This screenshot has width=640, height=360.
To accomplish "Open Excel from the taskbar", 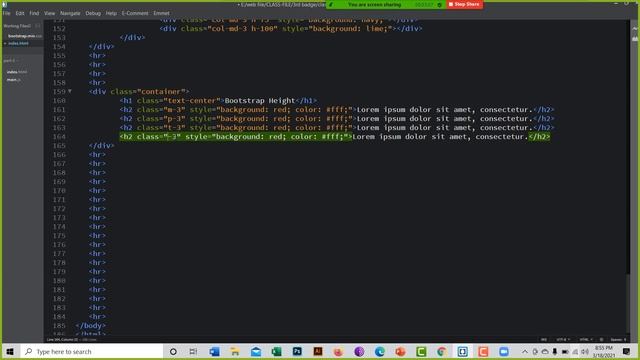I will [276, 351].
